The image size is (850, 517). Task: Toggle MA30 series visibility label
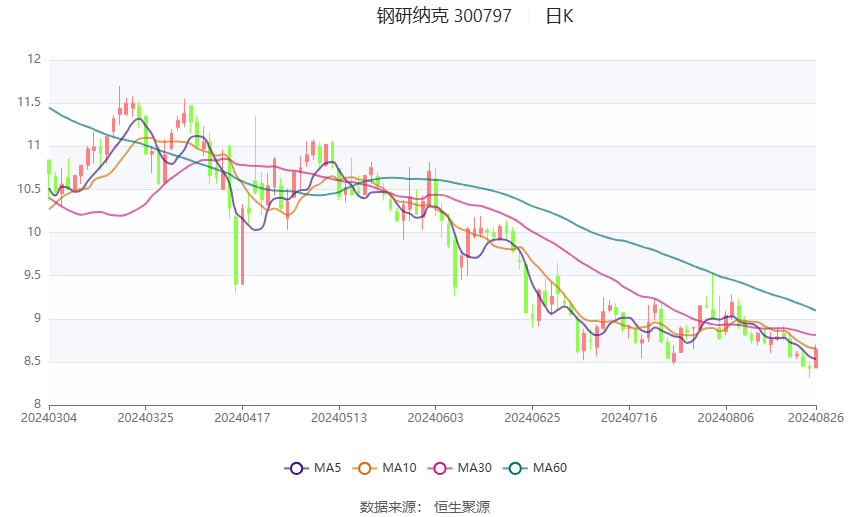point(474,468)
